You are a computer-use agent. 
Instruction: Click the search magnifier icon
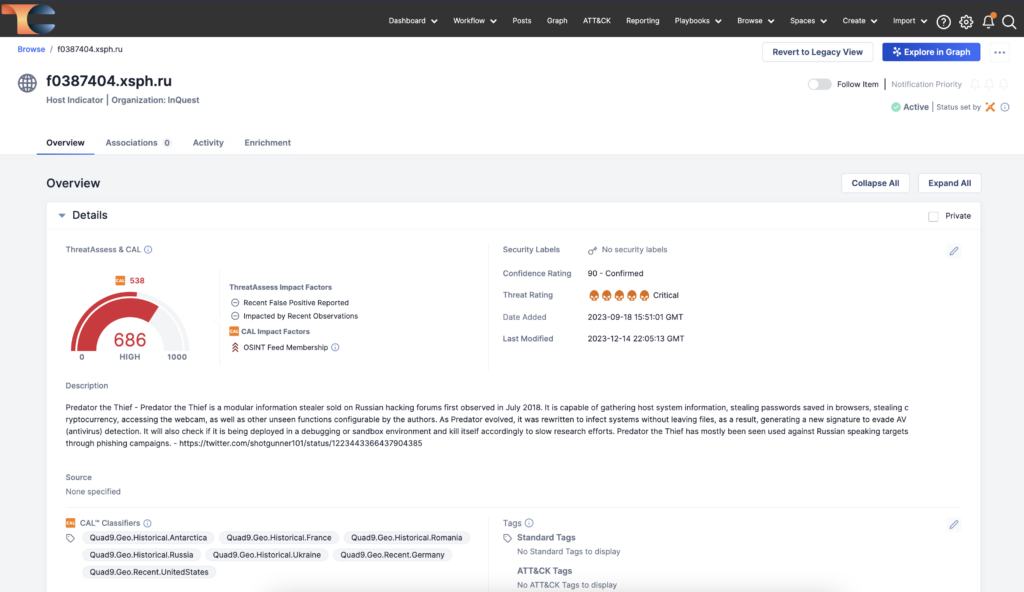coord(1009,22)
